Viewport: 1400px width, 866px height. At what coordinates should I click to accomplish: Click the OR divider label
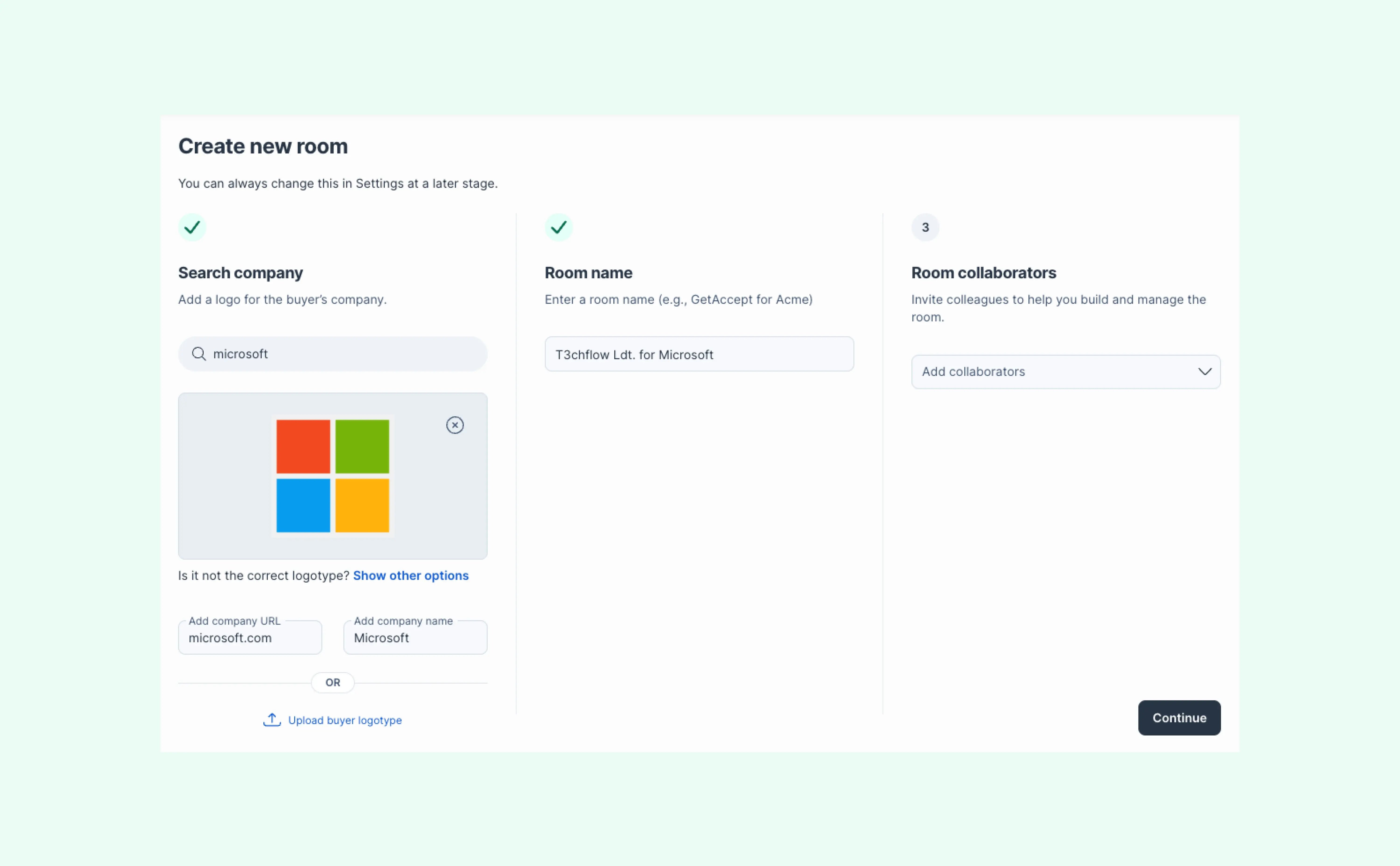pyautogui.click(x=333, y=683)
